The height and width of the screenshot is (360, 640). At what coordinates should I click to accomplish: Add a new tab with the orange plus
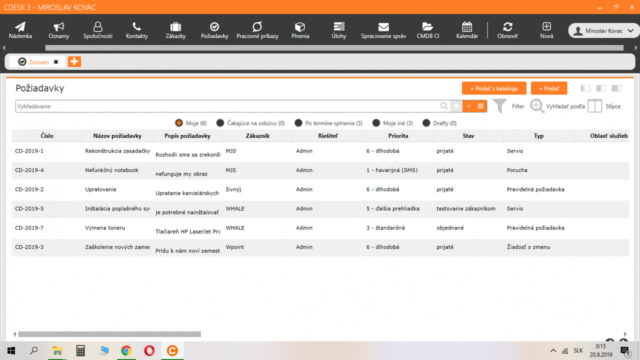pyautogui.click(x=74, y=62)
